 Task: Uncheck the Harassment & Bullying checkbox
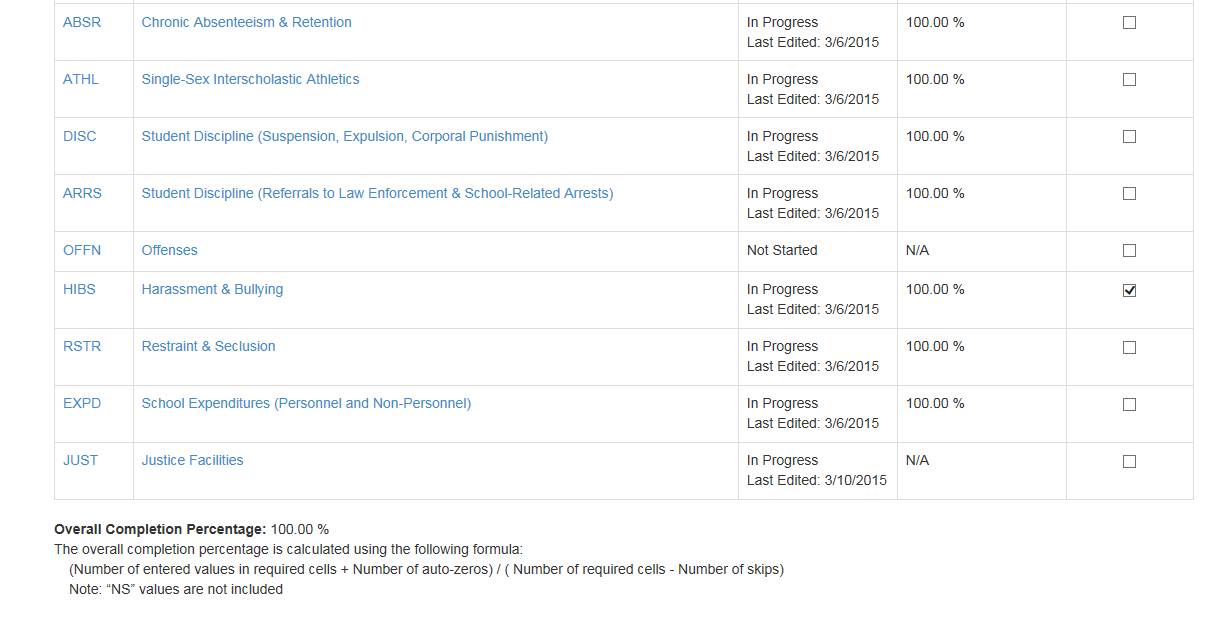[x=1129, y=290]
